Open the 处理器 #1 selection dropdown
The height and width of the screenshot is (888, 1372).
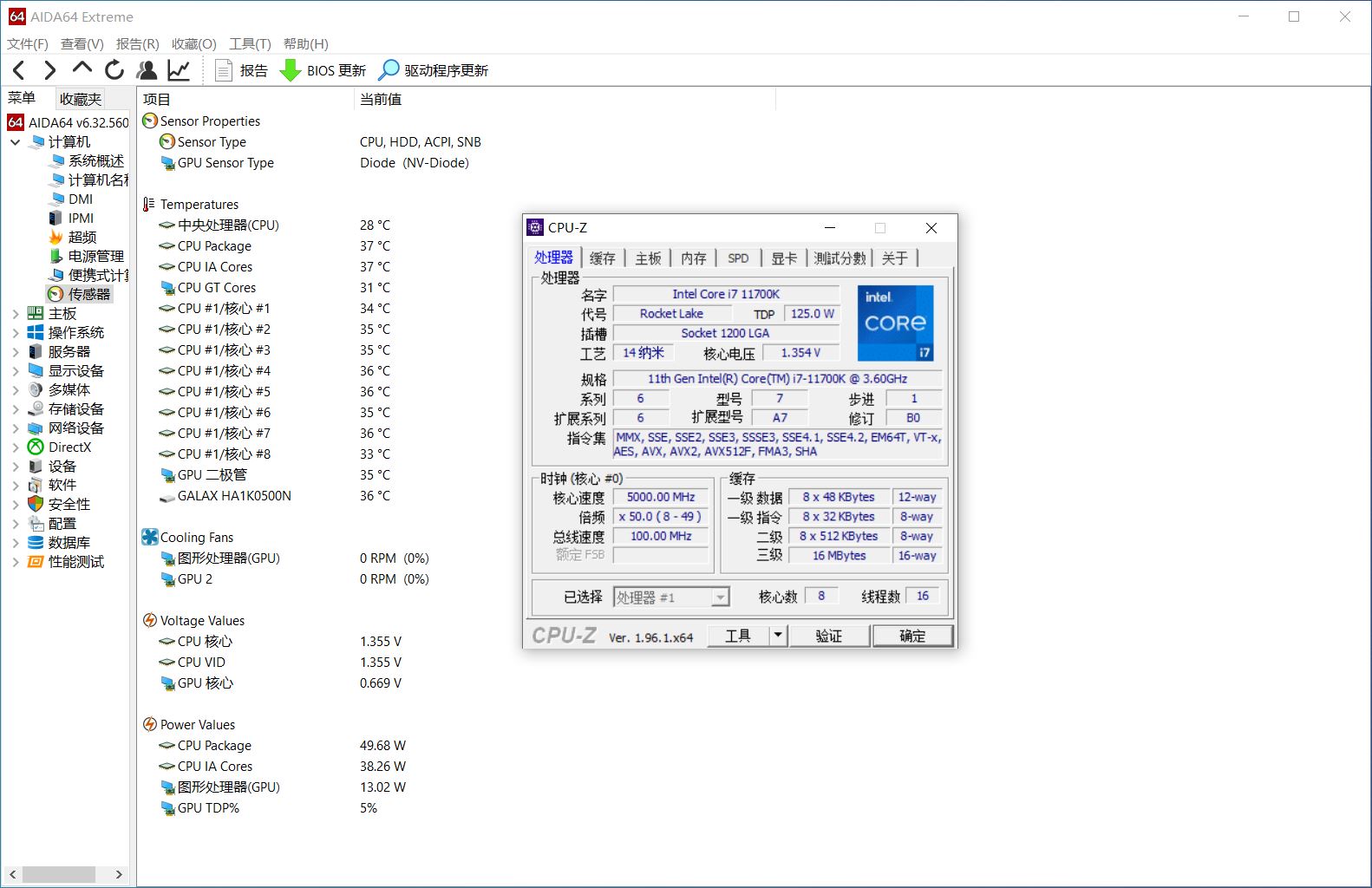[x=672, y=597]
